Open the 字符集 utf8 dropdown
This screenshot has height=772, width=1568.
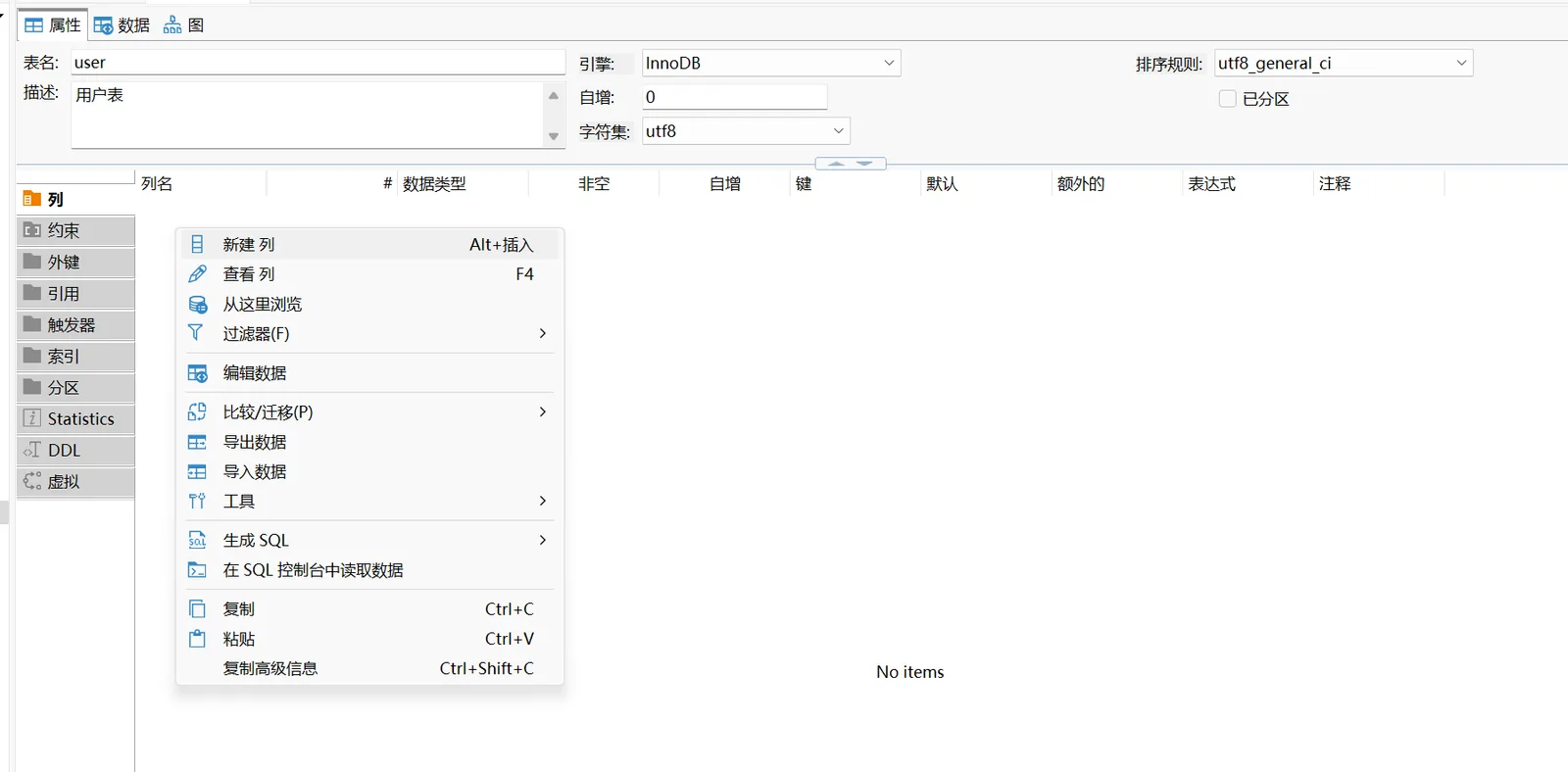746,131
